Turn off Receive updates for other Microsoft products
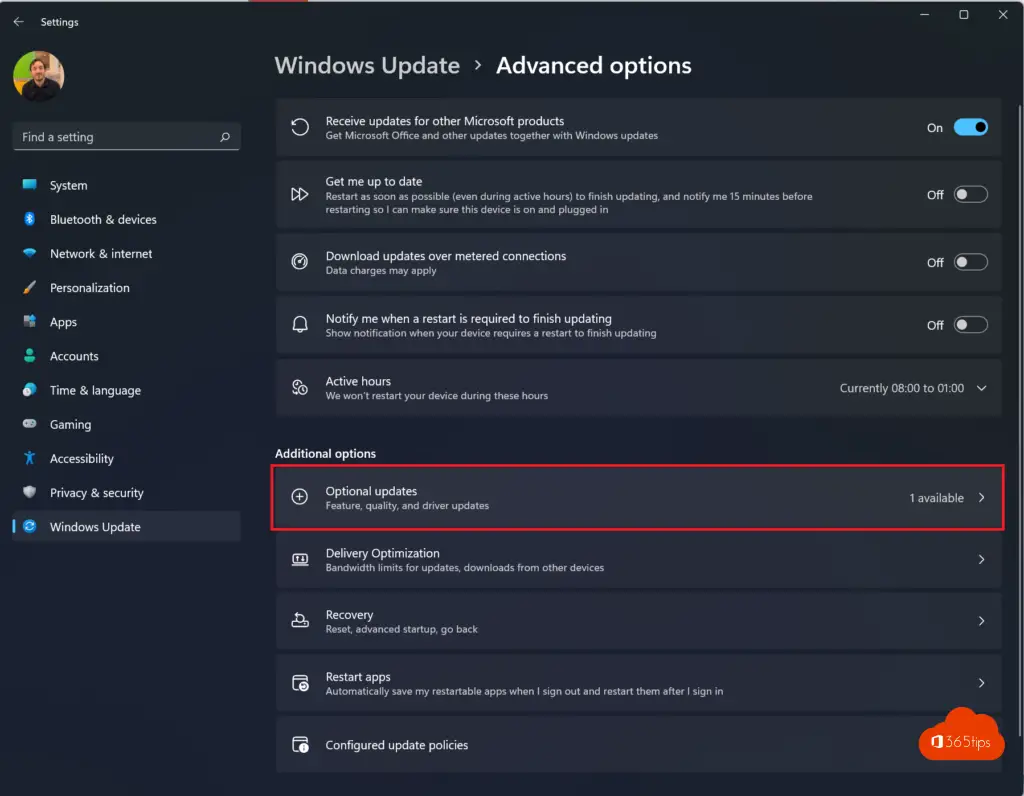Screen dimensions: 1024x796 (970, 127)
